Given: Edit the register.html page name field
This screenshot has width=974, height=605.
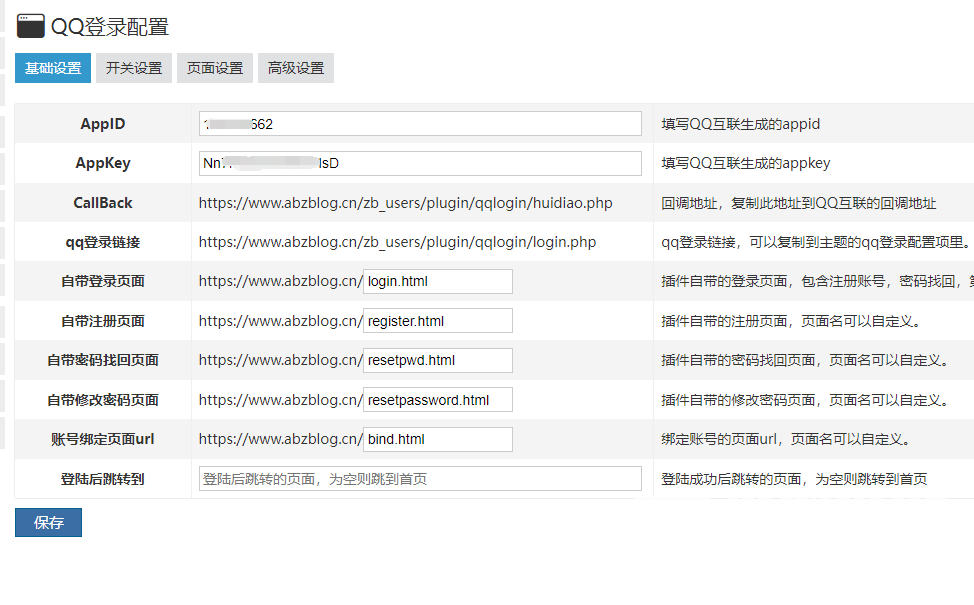Looking at the screenshot, I should click(x=438, y=321).
